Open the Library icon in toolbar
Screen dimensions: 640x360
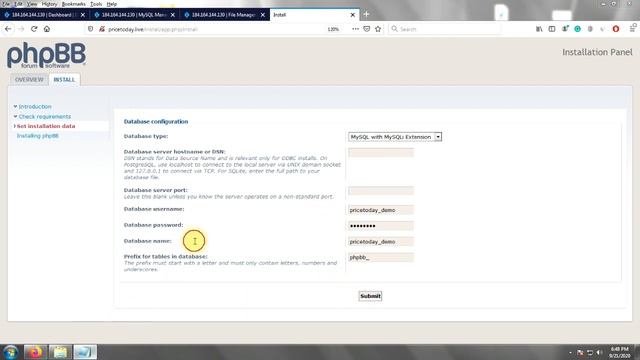pos(539,29)
